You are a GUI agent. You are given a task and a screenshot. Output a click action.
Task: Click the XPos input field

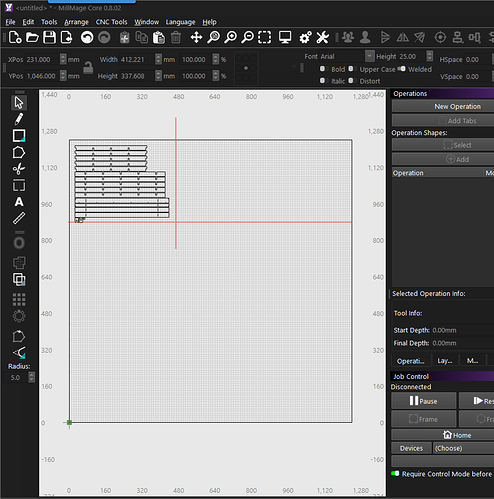point(42,59)
